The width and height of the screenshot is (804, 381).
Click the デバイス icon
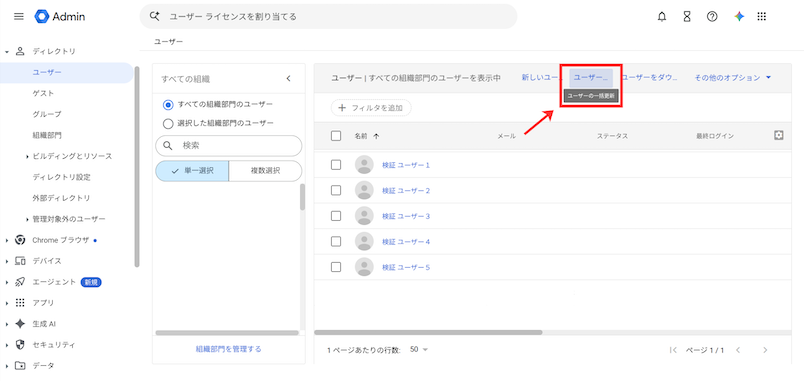[21, 261]
